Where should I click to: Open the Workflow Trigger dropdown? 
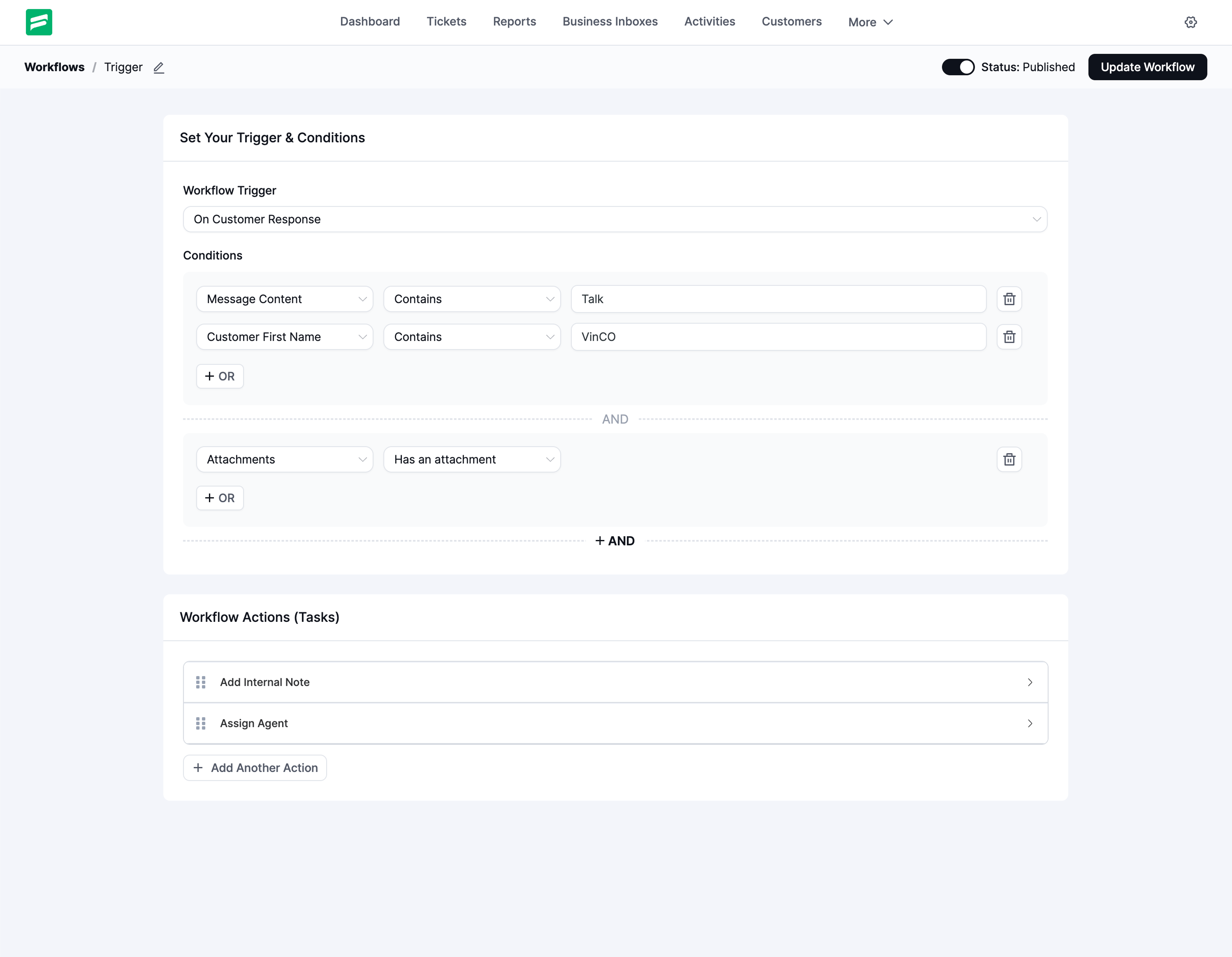pos(614,219)
